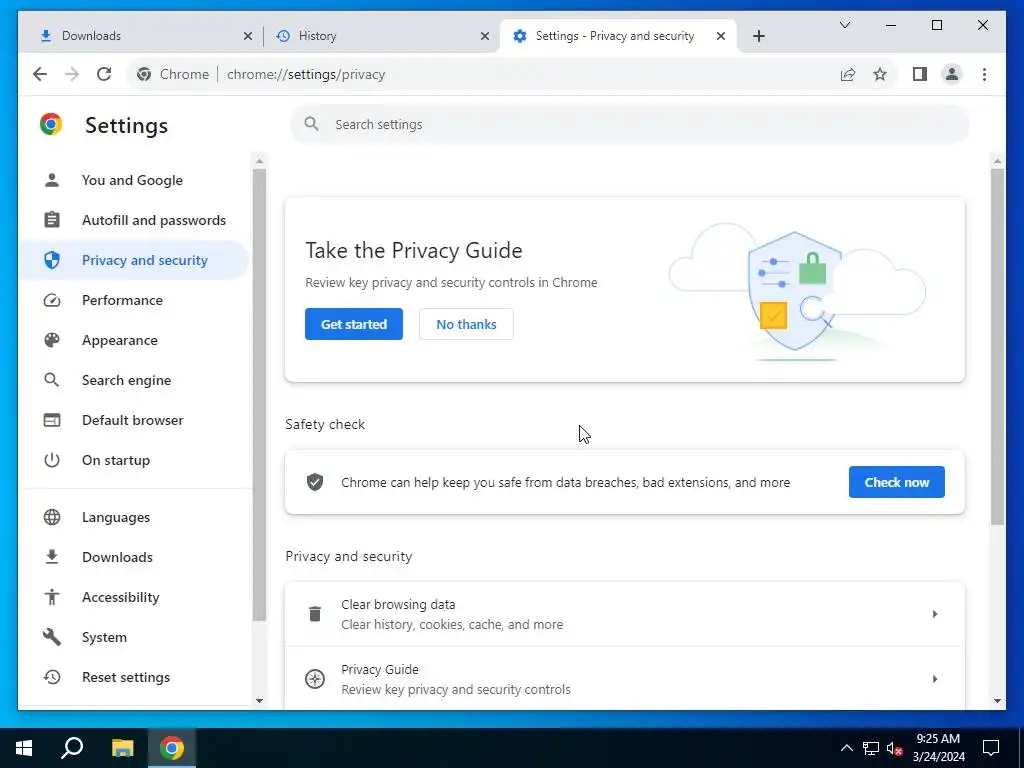The height and width of the screenshot is (768, 1024).
Task: Show hidden system tray icons
Action: point(846,748)
